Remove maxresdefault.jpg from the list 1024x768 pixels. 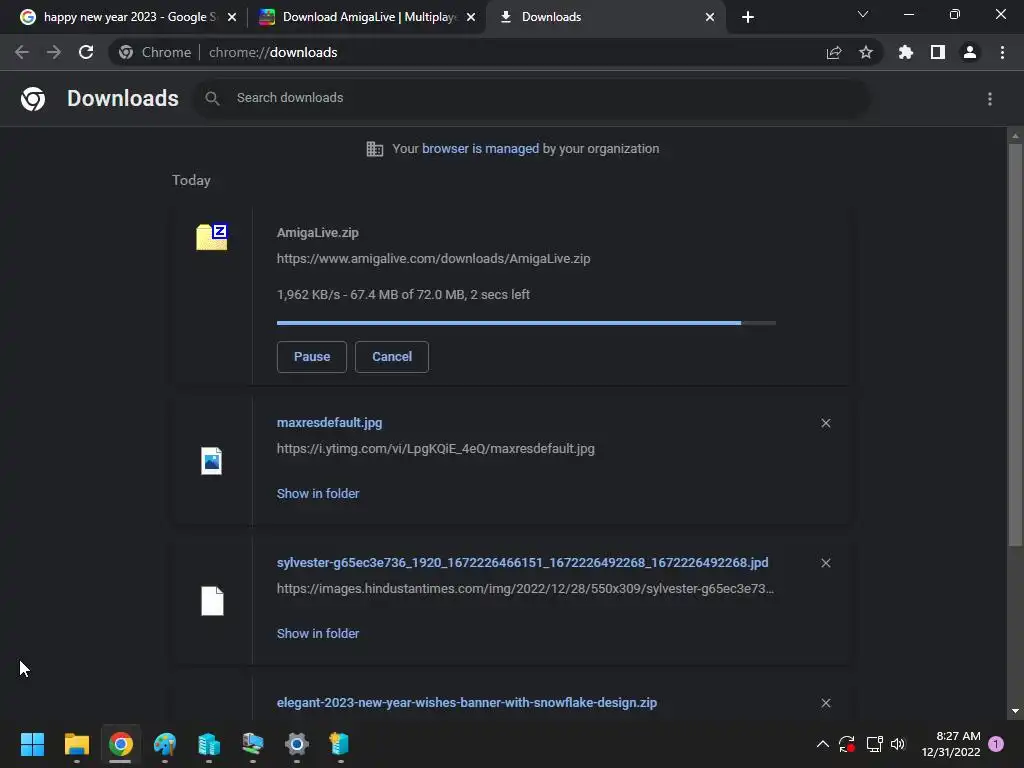pyautogui.click(x=826, y=423)
